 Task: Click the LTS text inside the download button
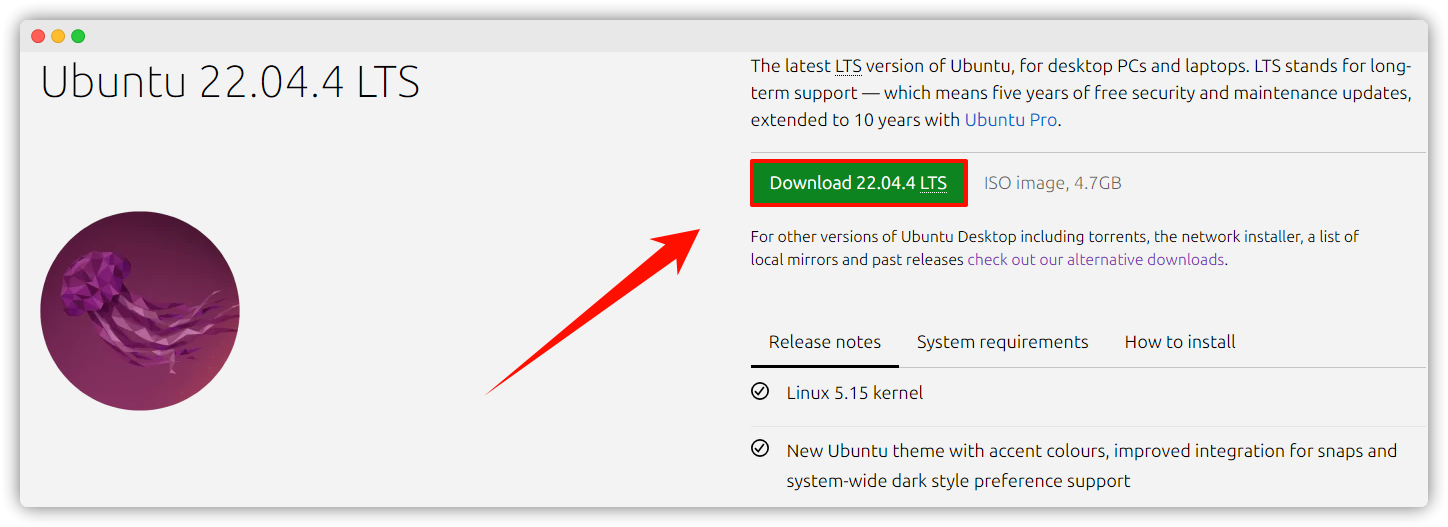933,184
